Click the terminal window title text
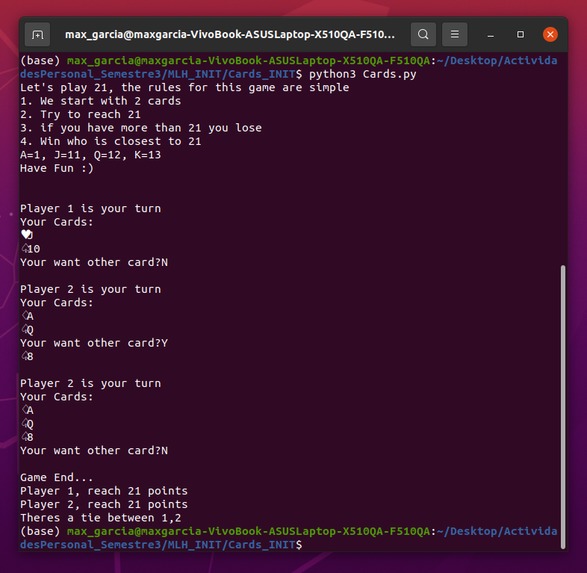Screen dimensions: 587x573 229,34
